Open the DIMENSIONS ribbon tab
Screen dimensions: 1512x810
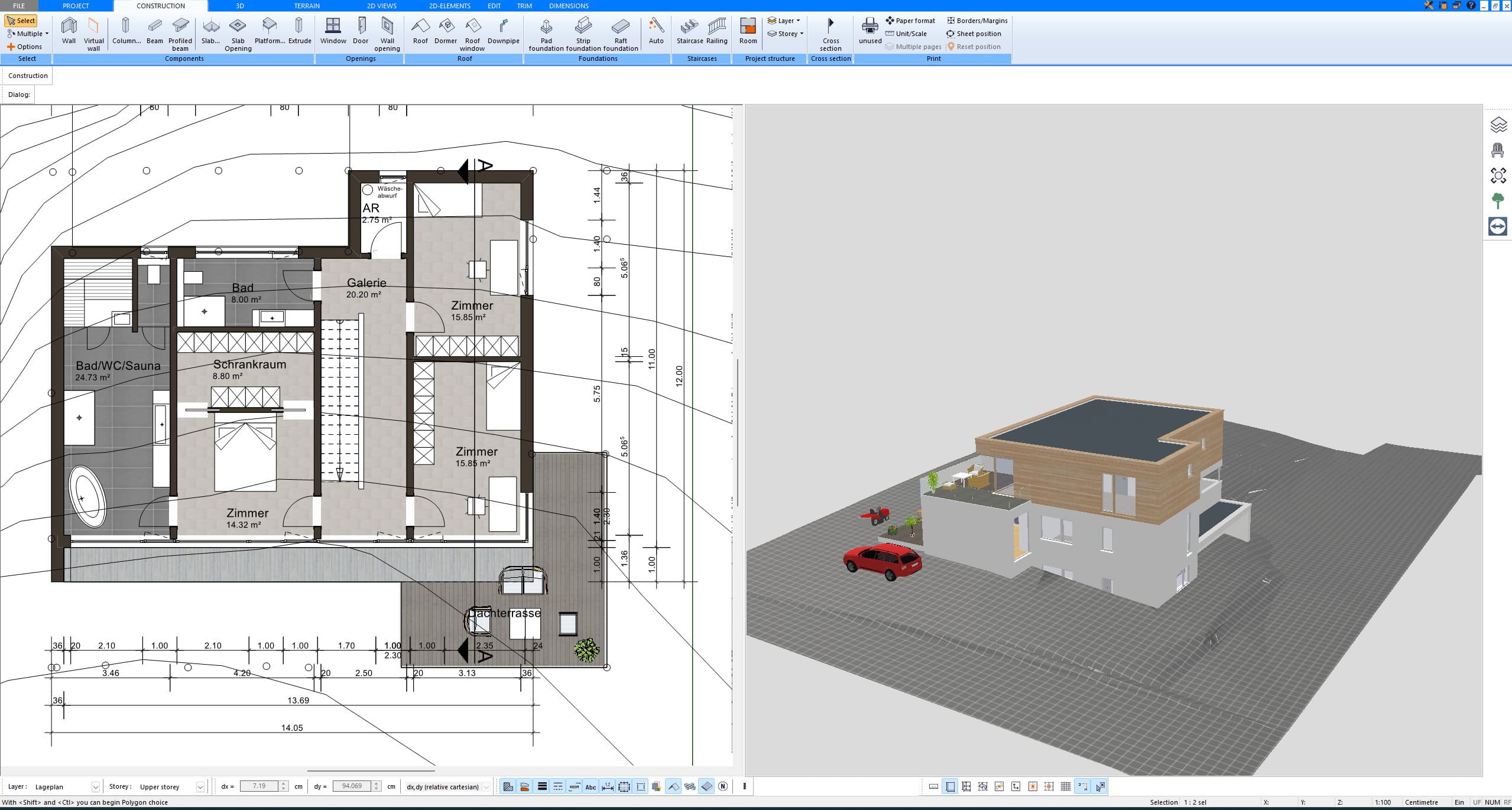[568, 5]
